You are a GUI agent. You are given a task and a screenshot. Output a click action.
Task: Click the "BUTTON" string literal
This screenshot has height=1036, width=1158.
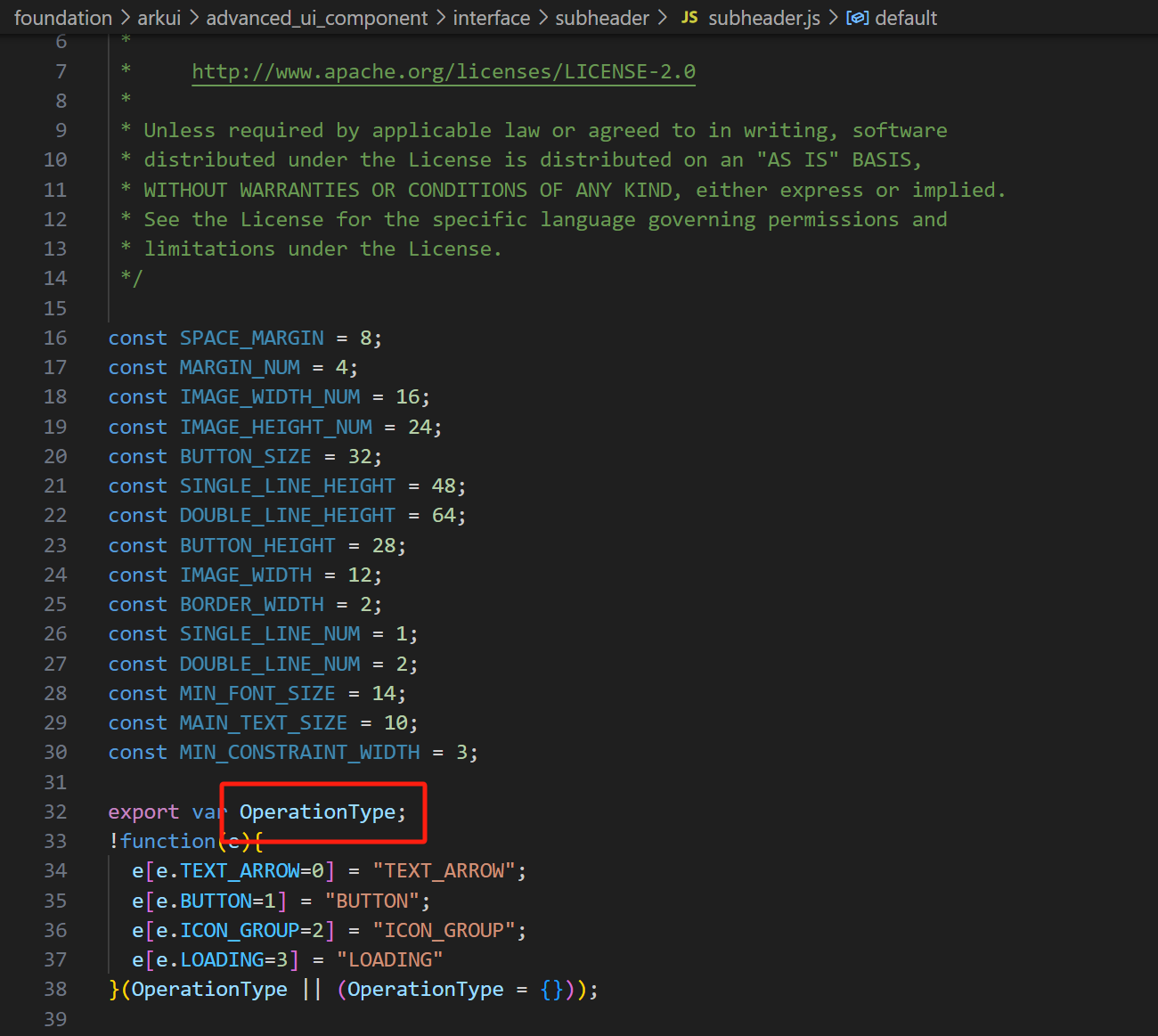pyautogui.click(x=372, y=901)
